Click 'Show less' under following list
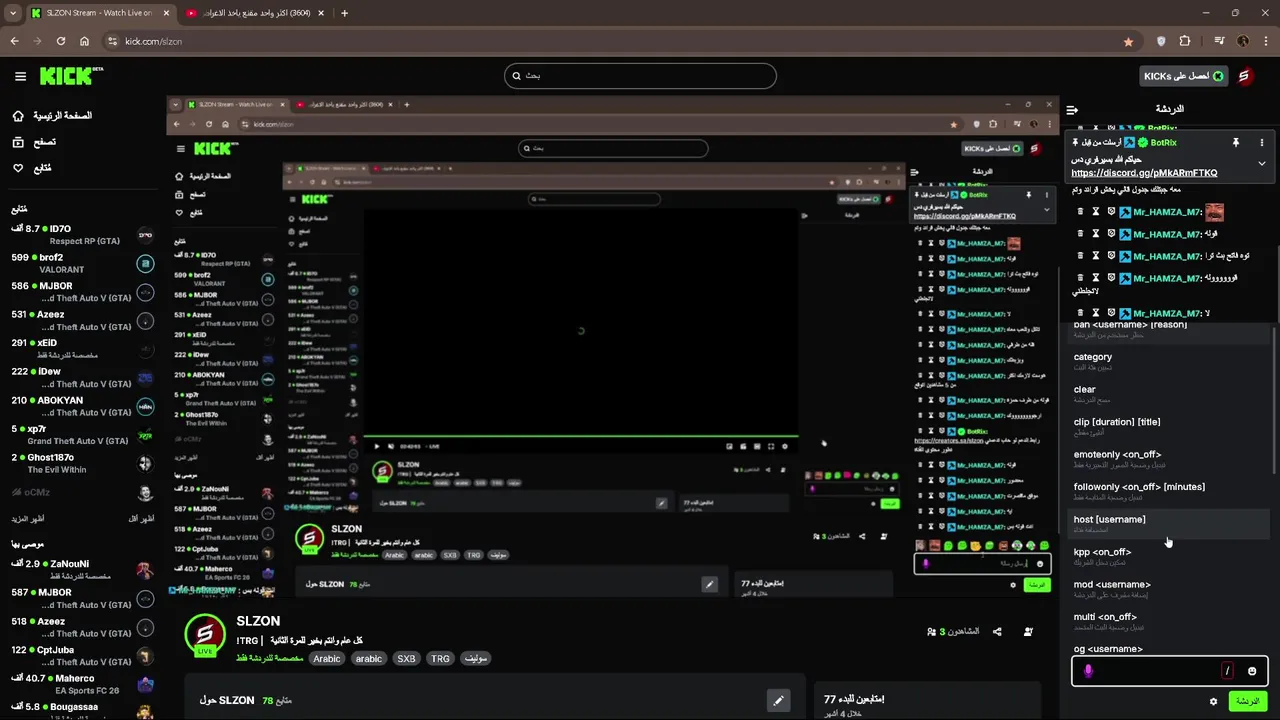This screenshot has width=1280, height=720. 141,518
